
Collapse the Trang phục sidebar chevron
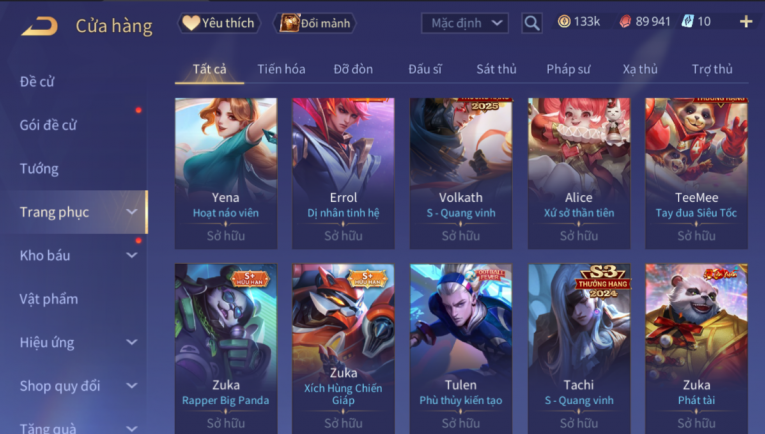(132, 212)
